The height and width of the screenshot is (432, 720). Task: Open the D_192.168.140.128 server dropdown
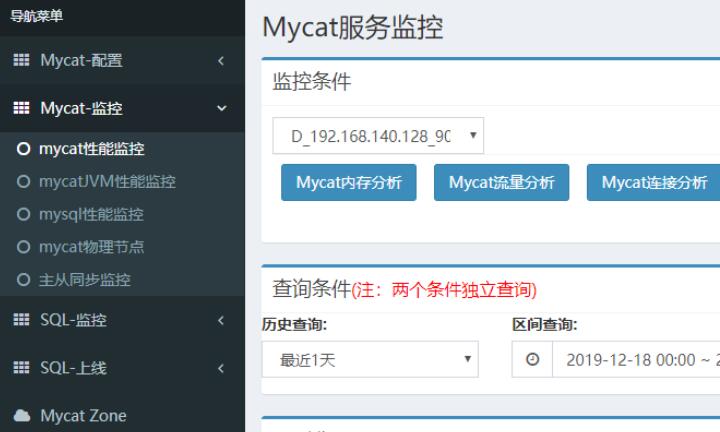tap(378, 135)
